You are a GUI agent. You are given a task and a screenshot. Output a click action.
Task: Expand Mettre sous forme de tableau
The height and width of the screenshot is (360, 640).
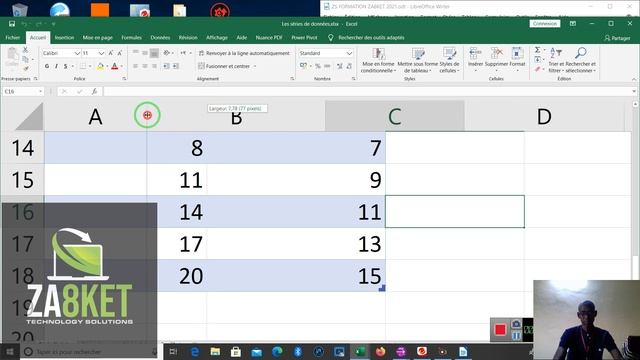418,60
